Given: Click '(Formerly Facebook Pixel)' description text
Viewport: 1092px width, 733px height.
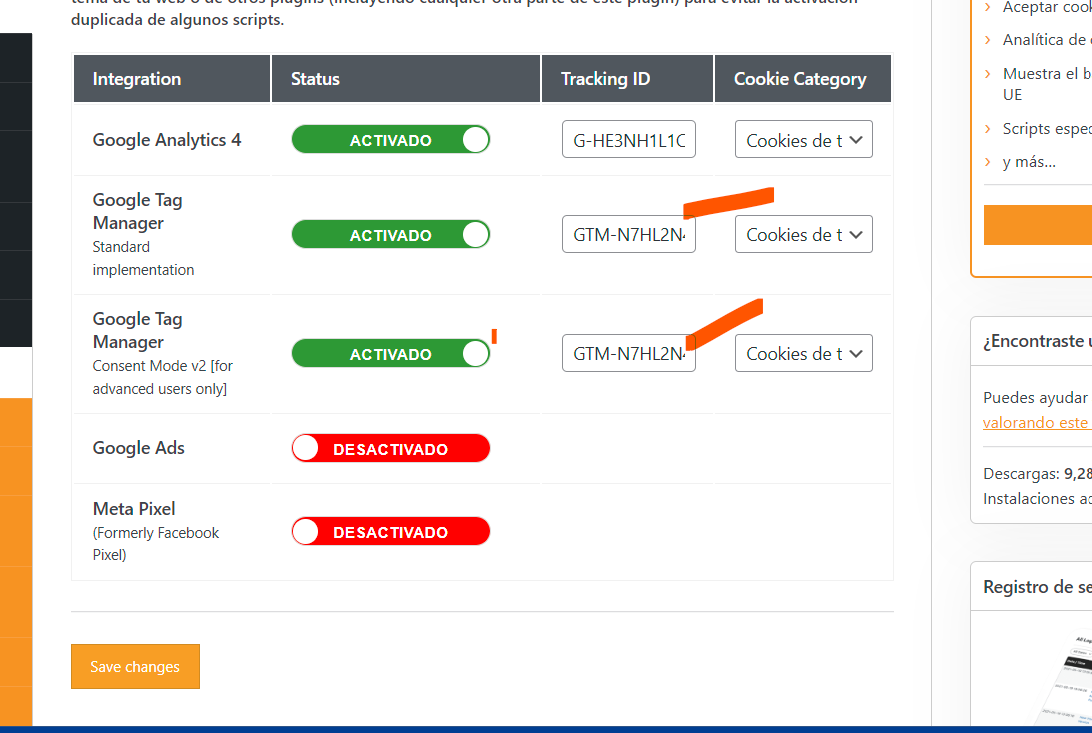Looking at the screenshot, I should pos(156,544).
